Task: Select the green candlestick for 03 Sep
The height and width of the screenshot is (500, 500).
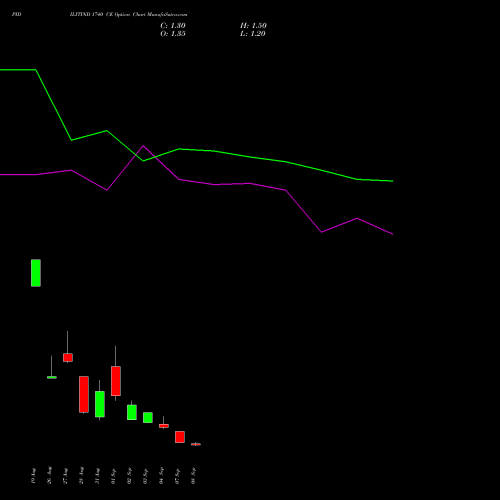Action: [x=148, y=418]
